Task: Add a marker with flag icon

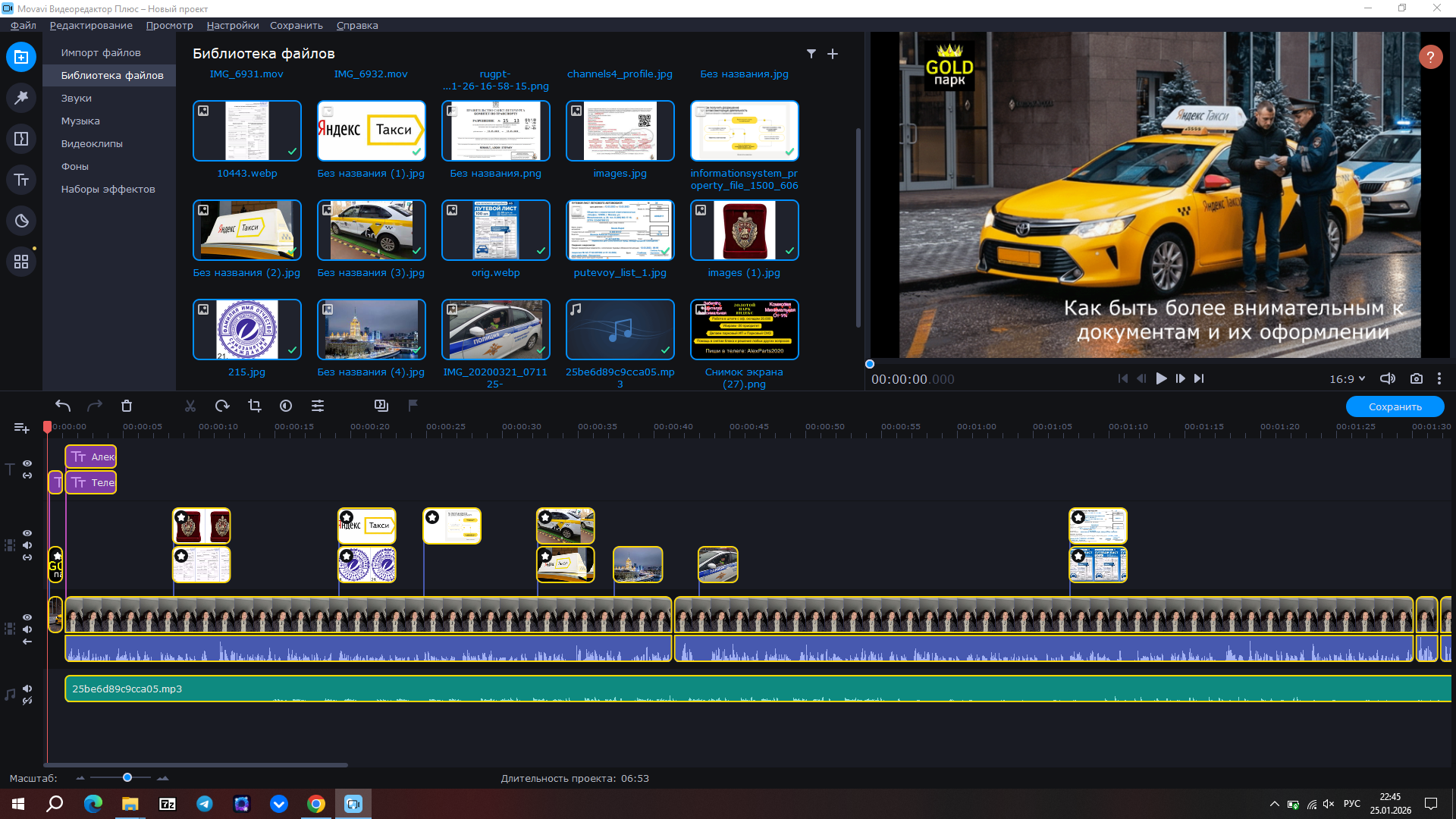Action: [x=413, y=406]
